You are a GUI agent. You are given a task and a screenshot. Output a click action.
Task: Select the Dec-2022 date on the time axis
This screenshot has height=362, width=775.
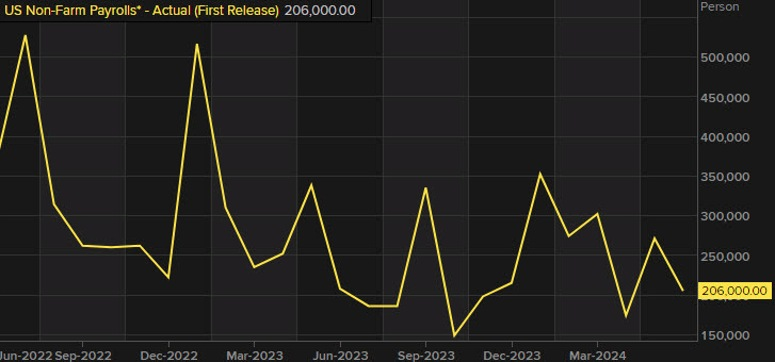[169, 355]
